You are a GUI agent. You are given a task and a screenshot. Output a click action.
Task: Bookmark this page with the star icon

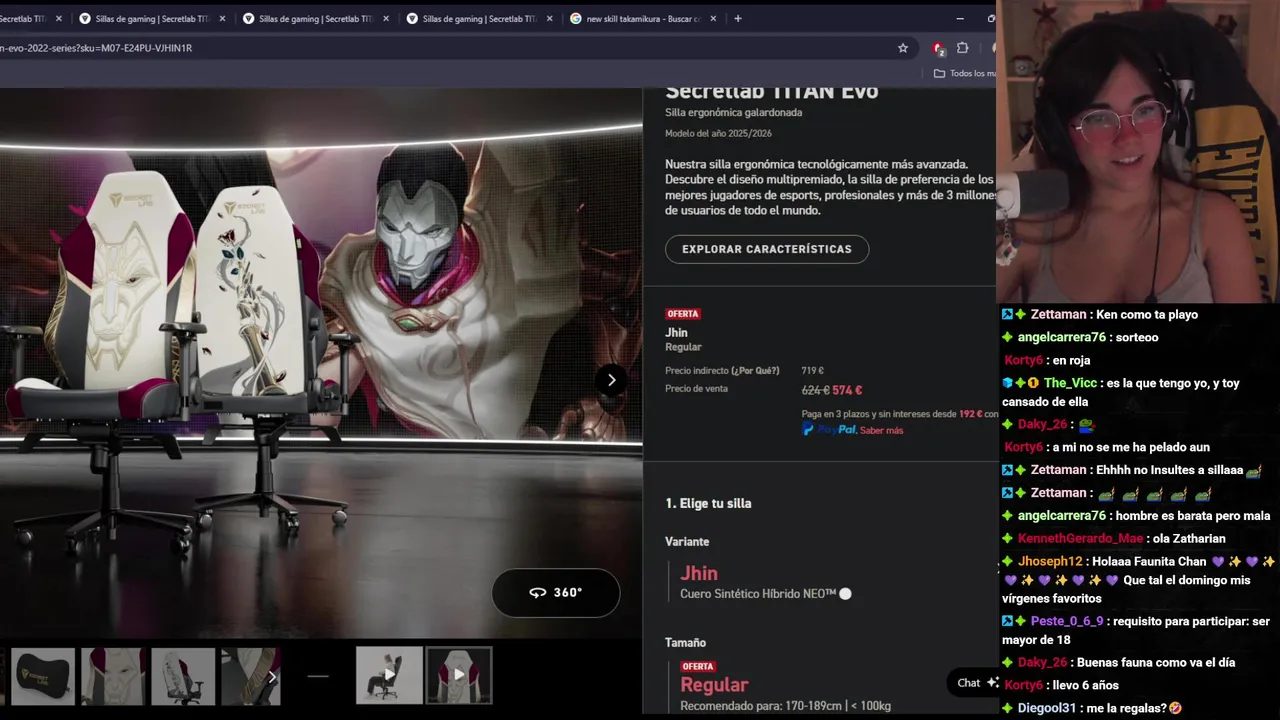tap(903, 48)
